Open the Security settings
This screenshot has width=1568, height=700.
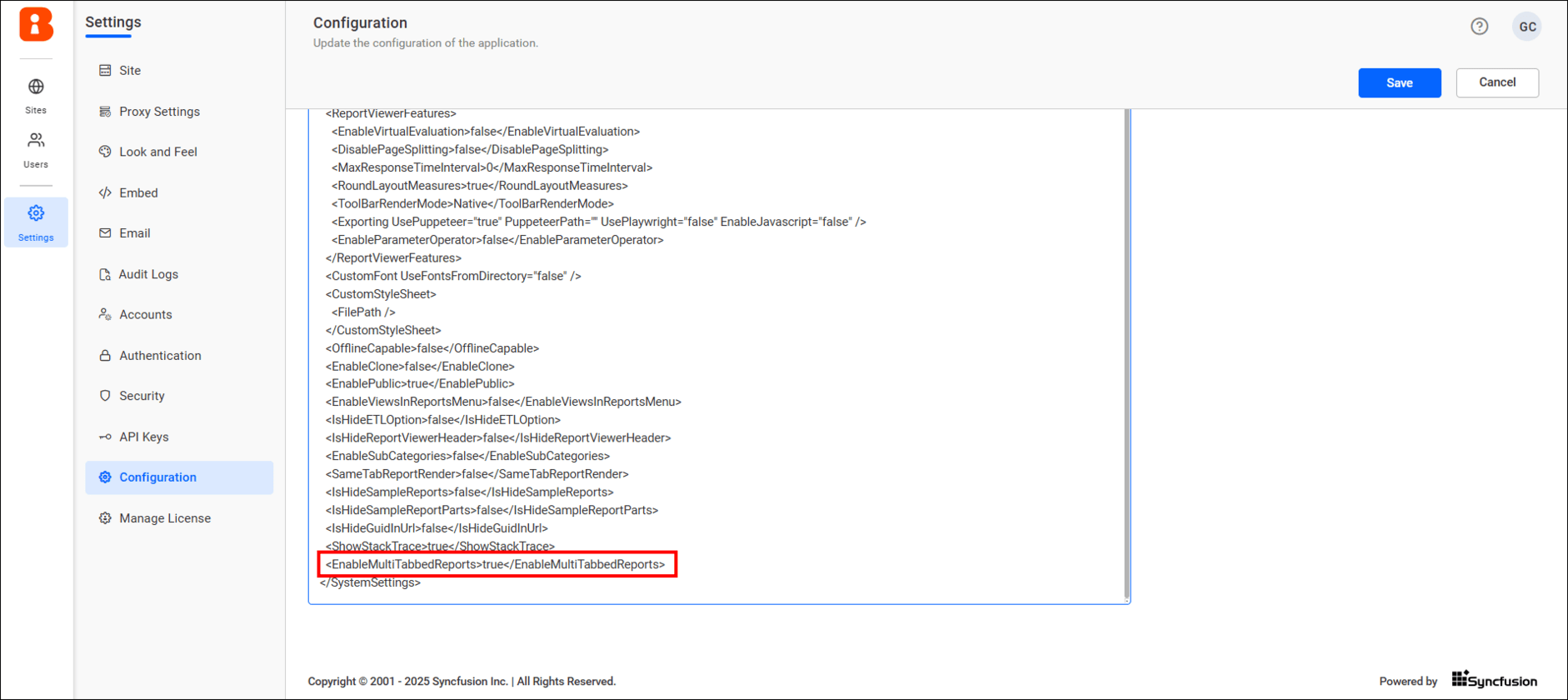(141, 396)
